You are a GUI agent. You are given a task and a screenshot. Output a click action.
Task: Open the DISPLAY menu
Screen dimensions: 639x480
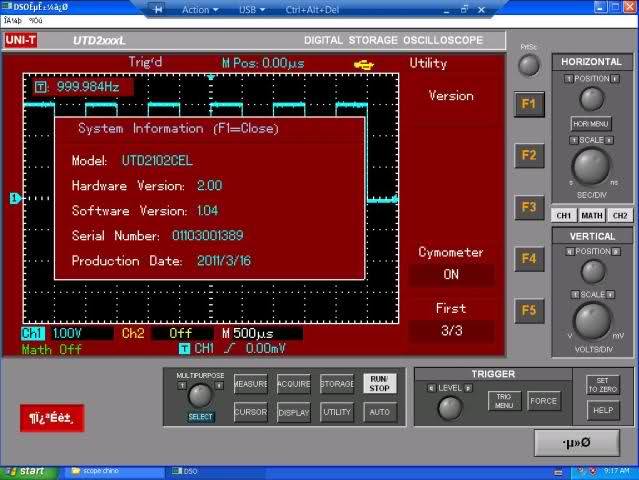(294, 412)
